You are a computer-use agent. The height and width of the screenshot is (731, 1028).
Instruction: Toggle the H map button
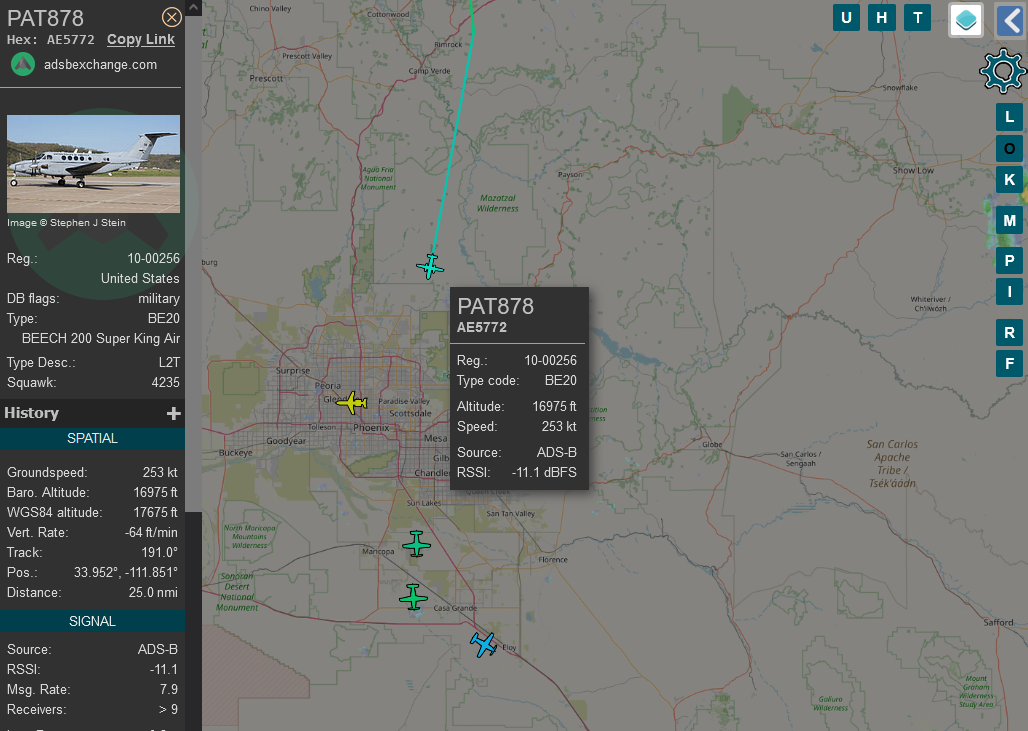click(x=882, y=18)
